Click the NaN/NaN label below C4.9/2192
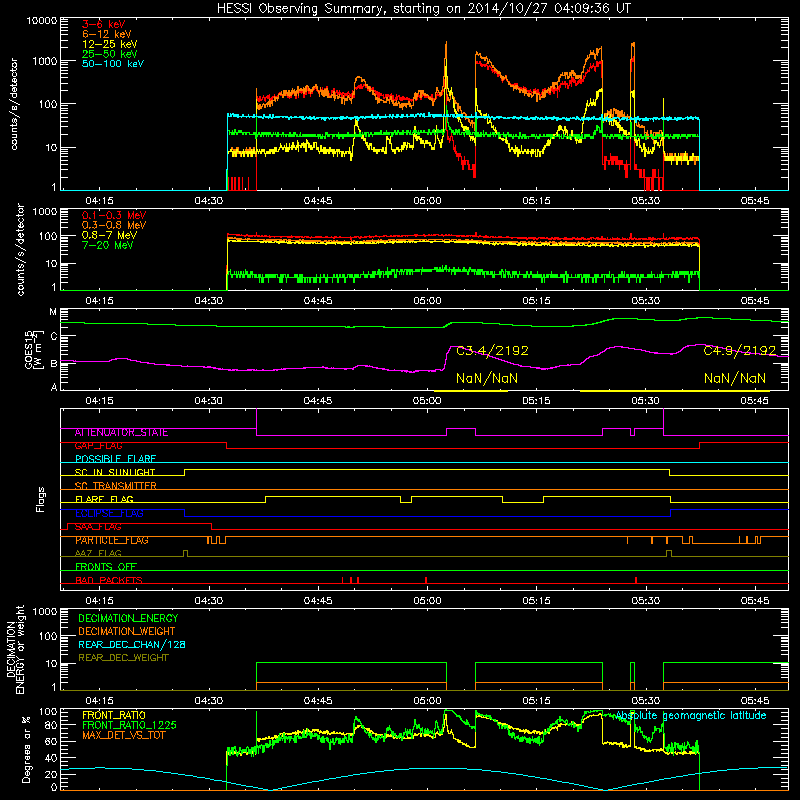This screenshot has height=800, width=800. 735,379
